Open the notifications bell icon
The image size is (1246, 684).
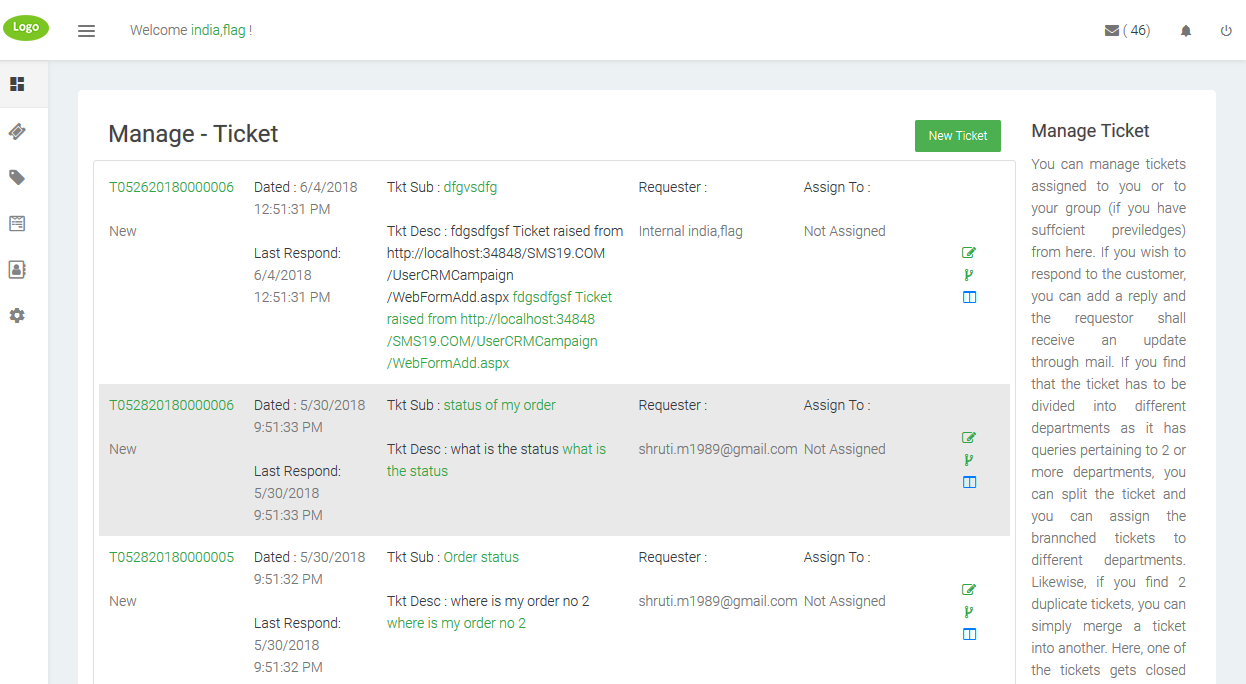(1185, 30)
